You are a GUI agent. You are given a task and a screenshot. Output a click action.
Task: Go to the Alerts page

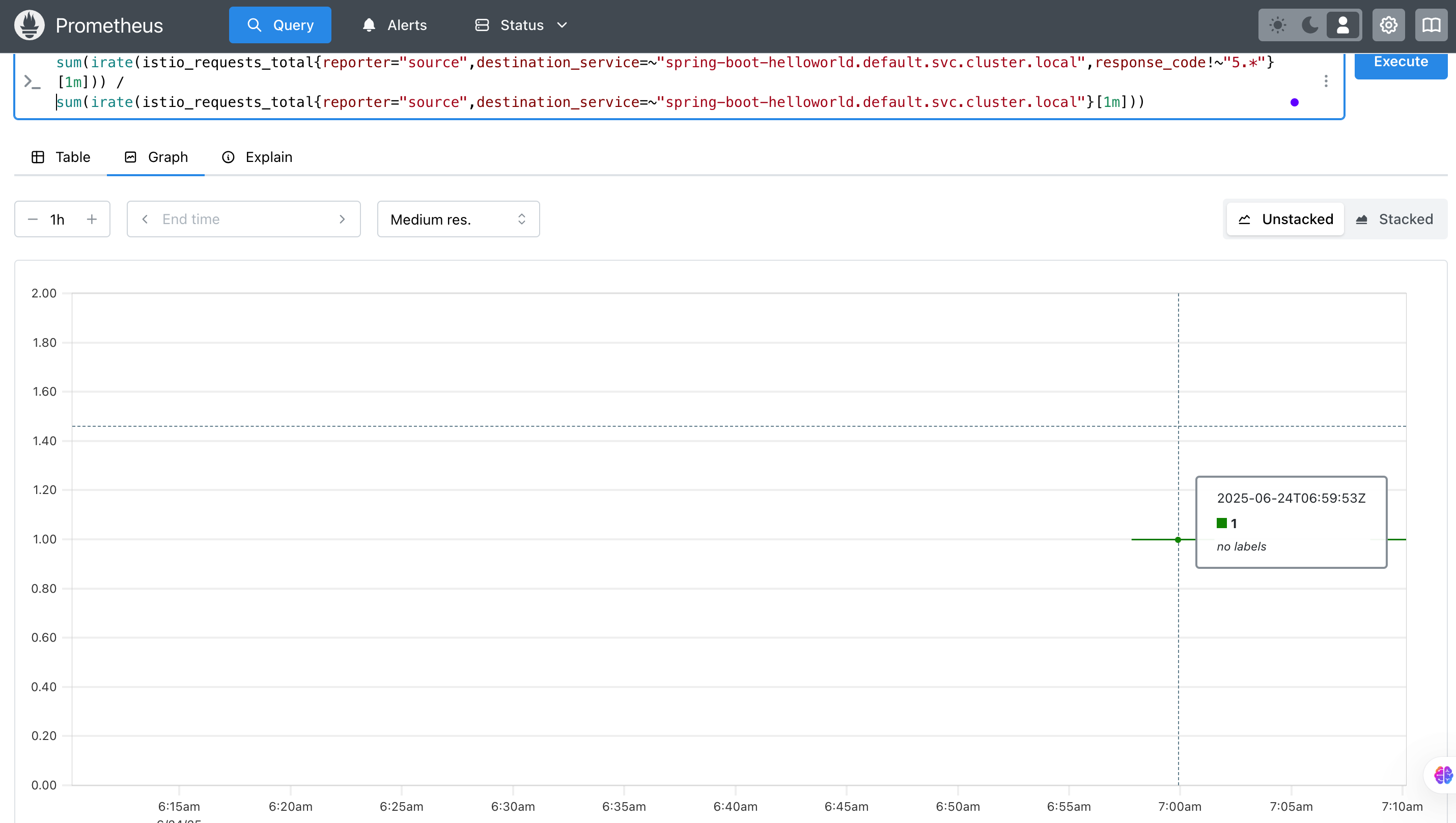point(395,25)
